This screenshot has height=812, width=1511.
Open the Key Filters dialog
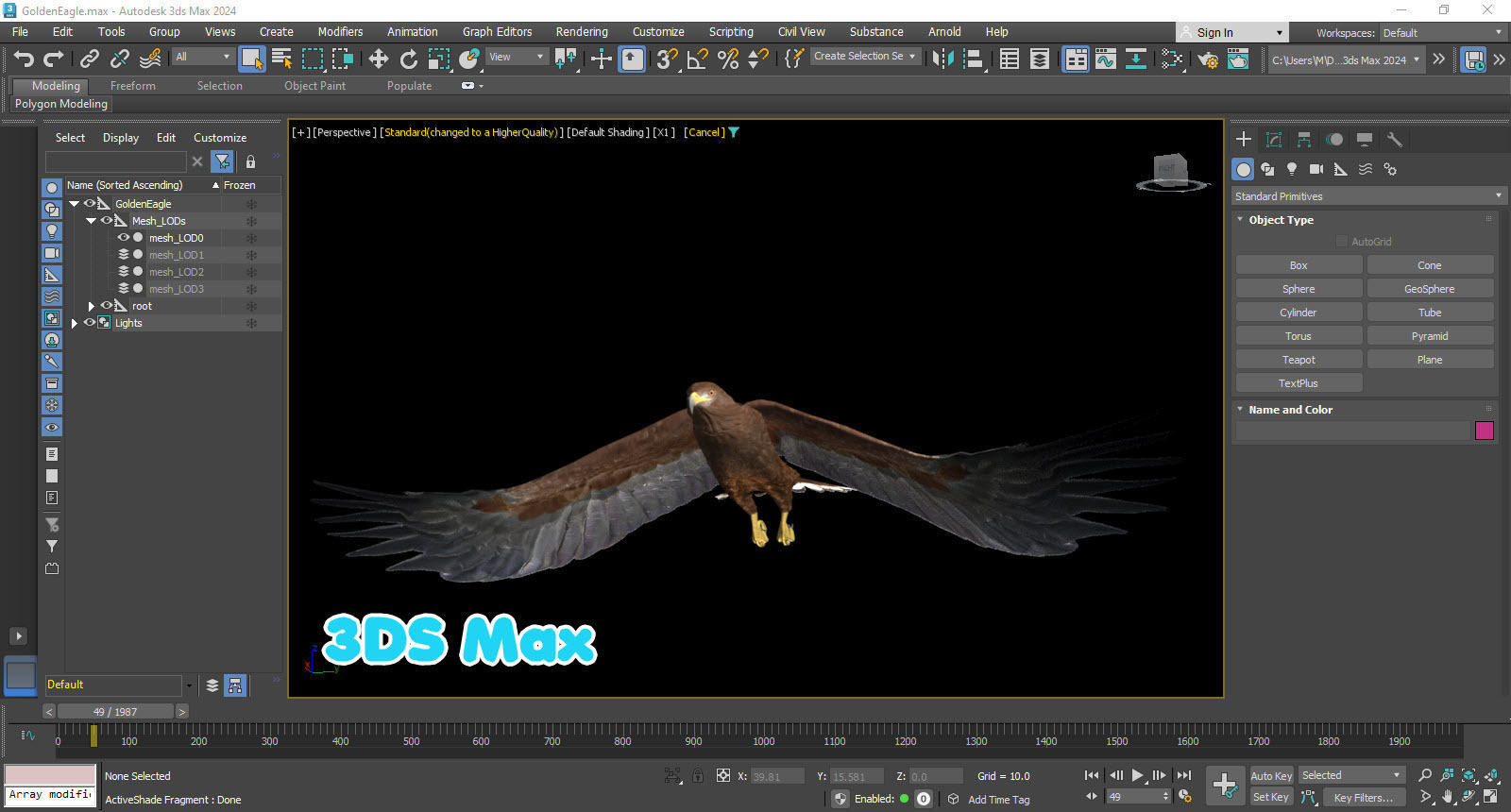[1363, 797]
